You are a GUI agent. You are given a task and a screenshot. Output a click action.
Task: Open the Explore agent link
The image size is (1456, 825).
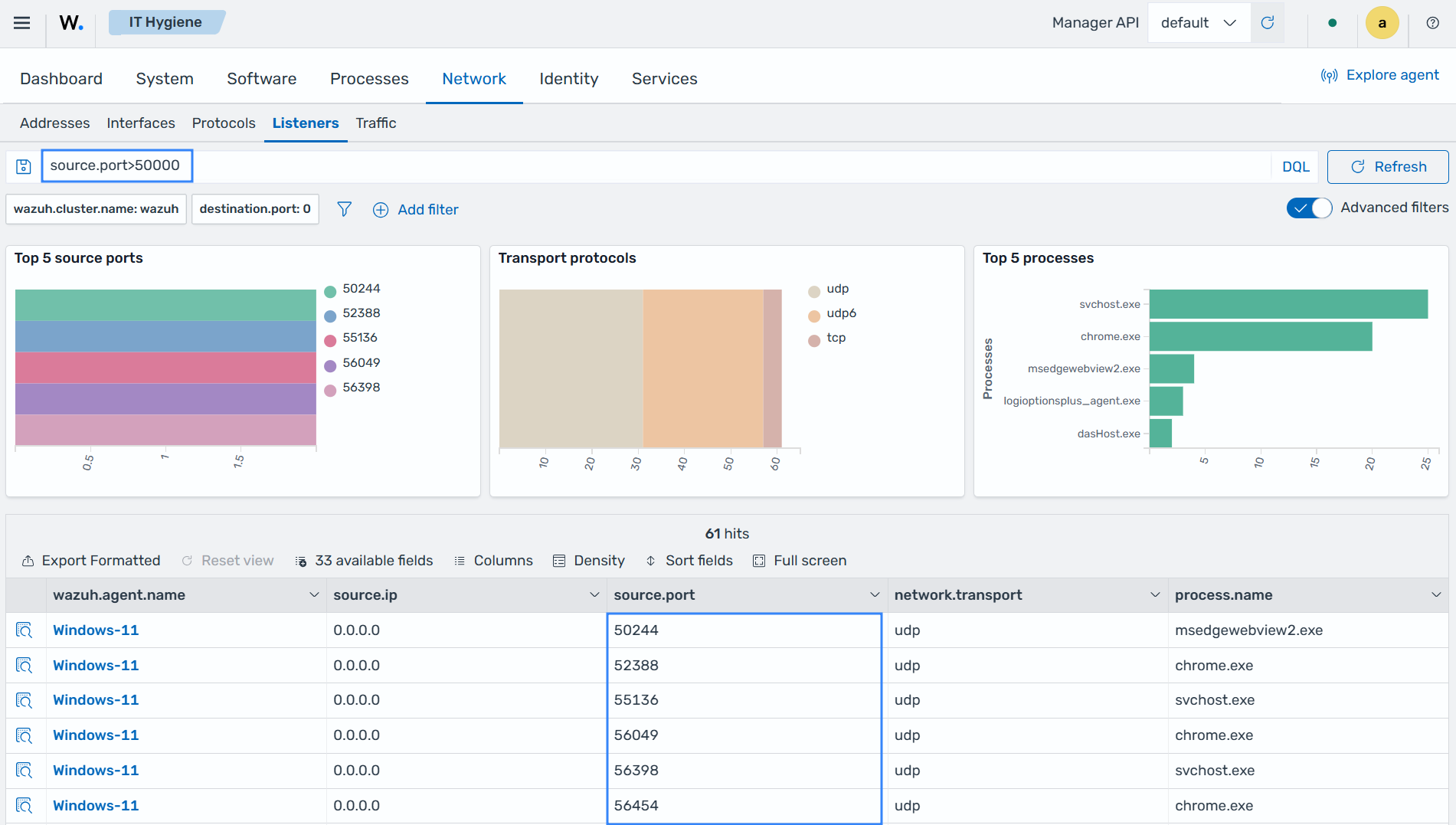click(x=1379, y=75)
